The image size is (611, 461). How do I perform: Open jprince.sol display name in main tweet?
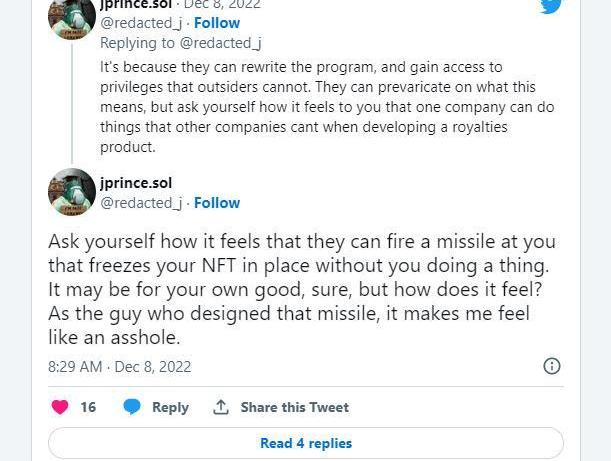click(x=135, y=183)
